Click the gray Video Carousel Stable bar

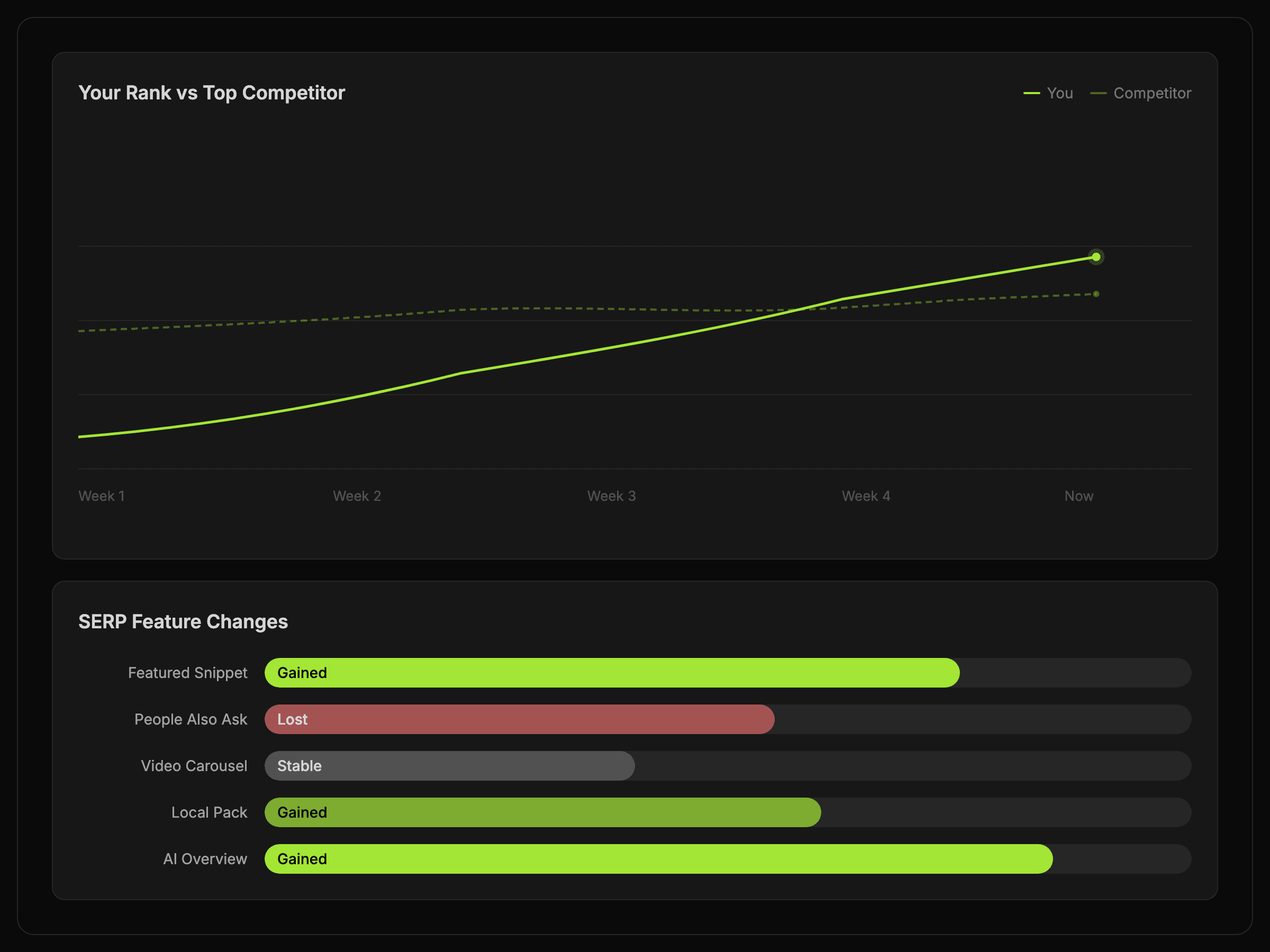450,765
